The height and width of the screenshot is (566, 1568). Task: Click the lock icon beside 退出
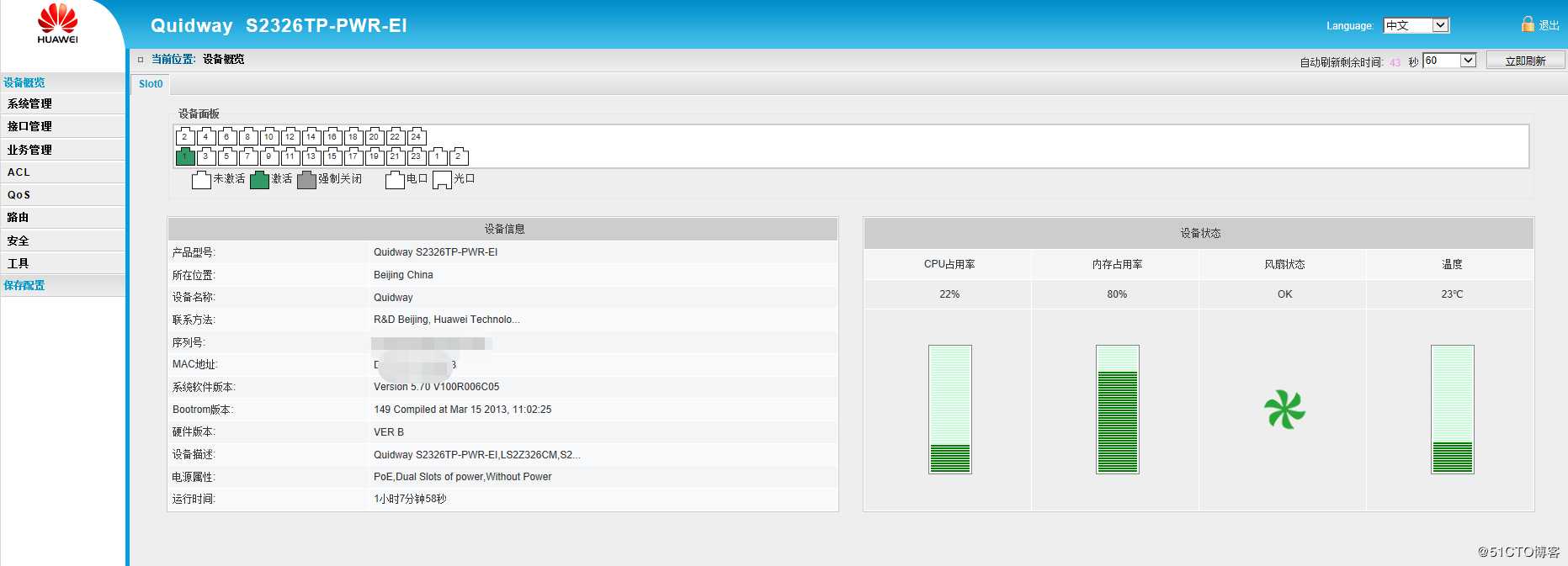pos(1528,24)
